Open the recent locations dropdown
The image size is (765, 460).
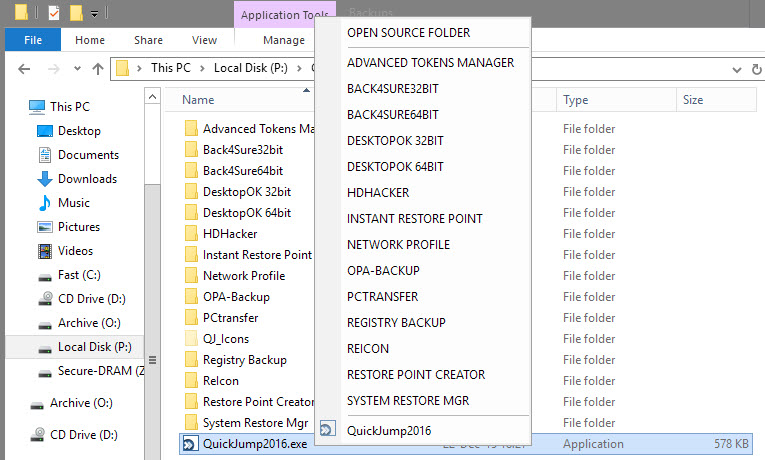77,69
